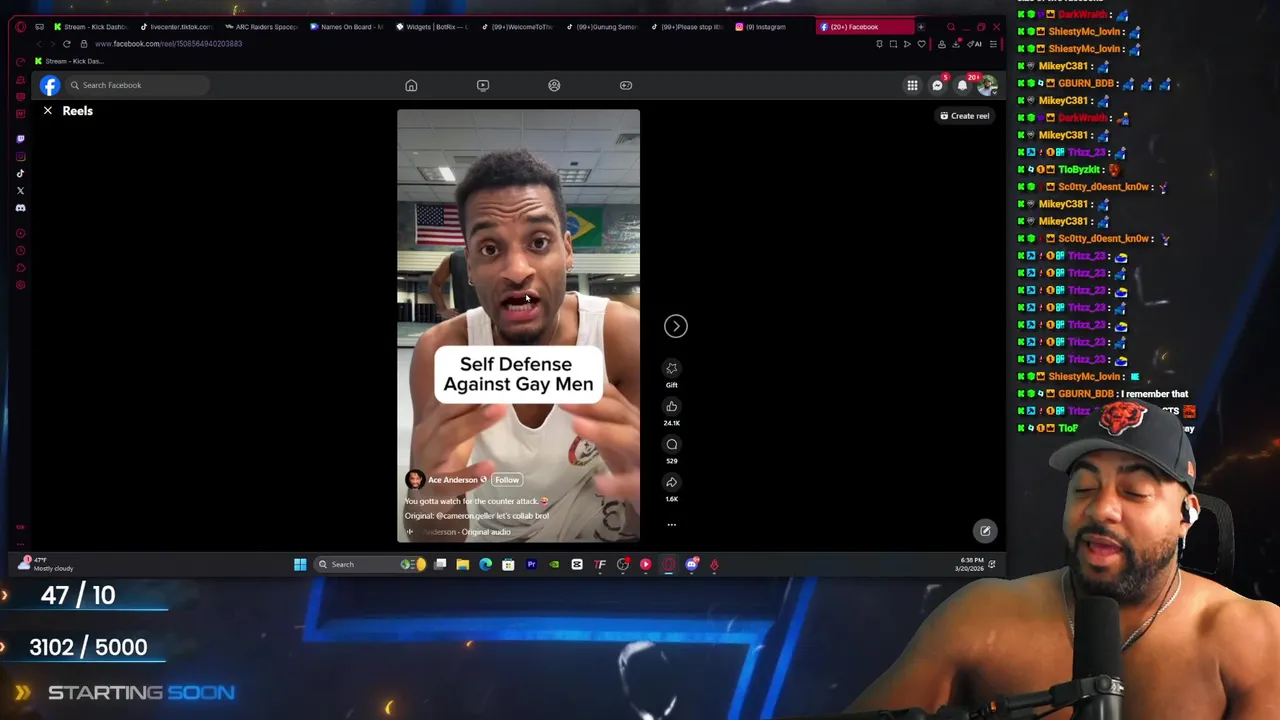Viewport: 1280px width, 720px height.
Task: Open Stream - Kick Dashboard bookmark
Action: pos(69,61)
